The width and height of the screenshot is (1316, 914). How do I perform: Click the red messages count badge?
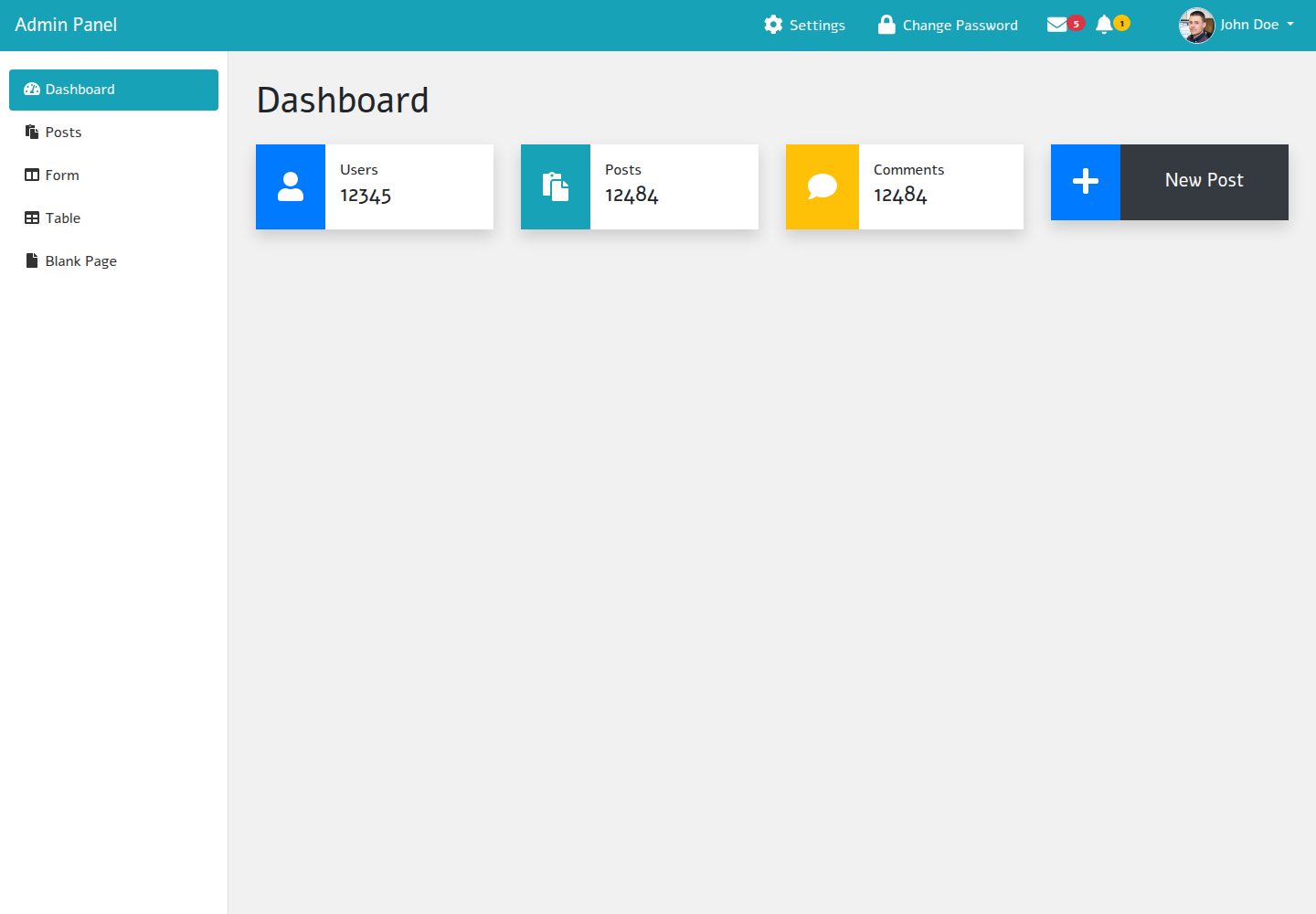coord(1076,23)
